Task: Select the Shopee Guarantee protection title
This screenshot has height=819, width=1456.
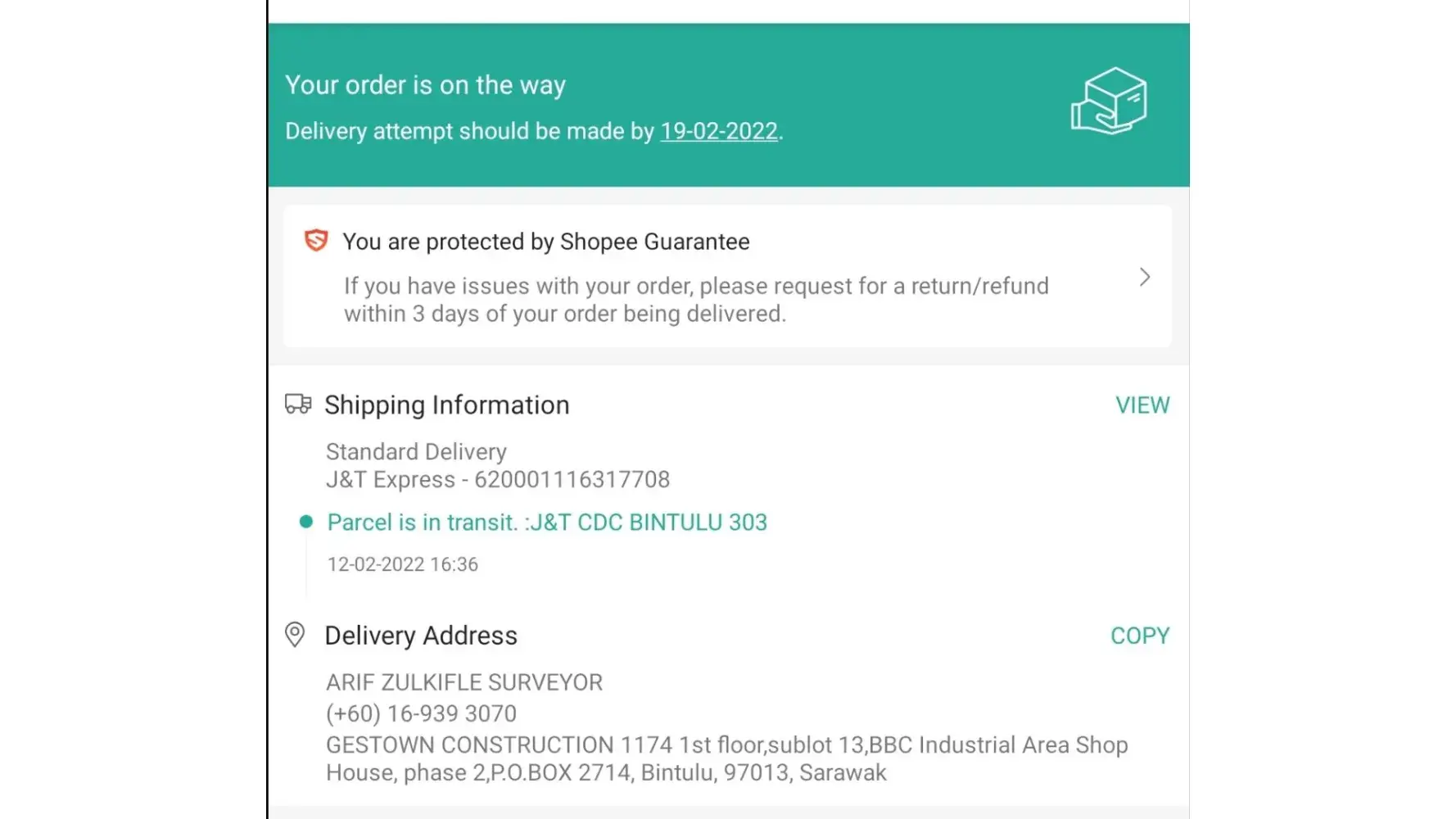Action: pyautogui.click(x=545, y=242)
